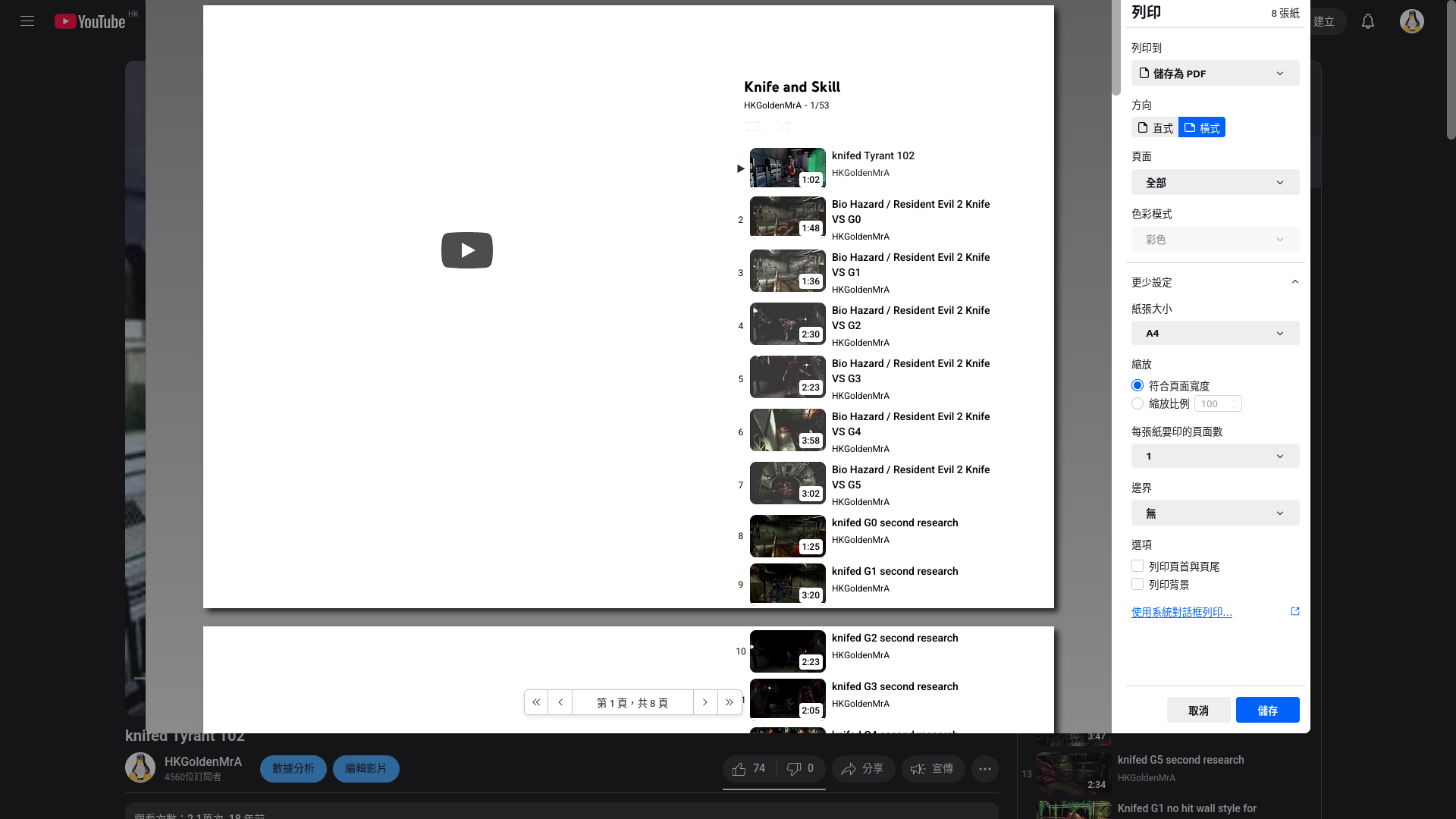Image resolution: width=1456 pixels, height=819 pixels.
Task: Click knifed G0 second research title
Action: 895,522
